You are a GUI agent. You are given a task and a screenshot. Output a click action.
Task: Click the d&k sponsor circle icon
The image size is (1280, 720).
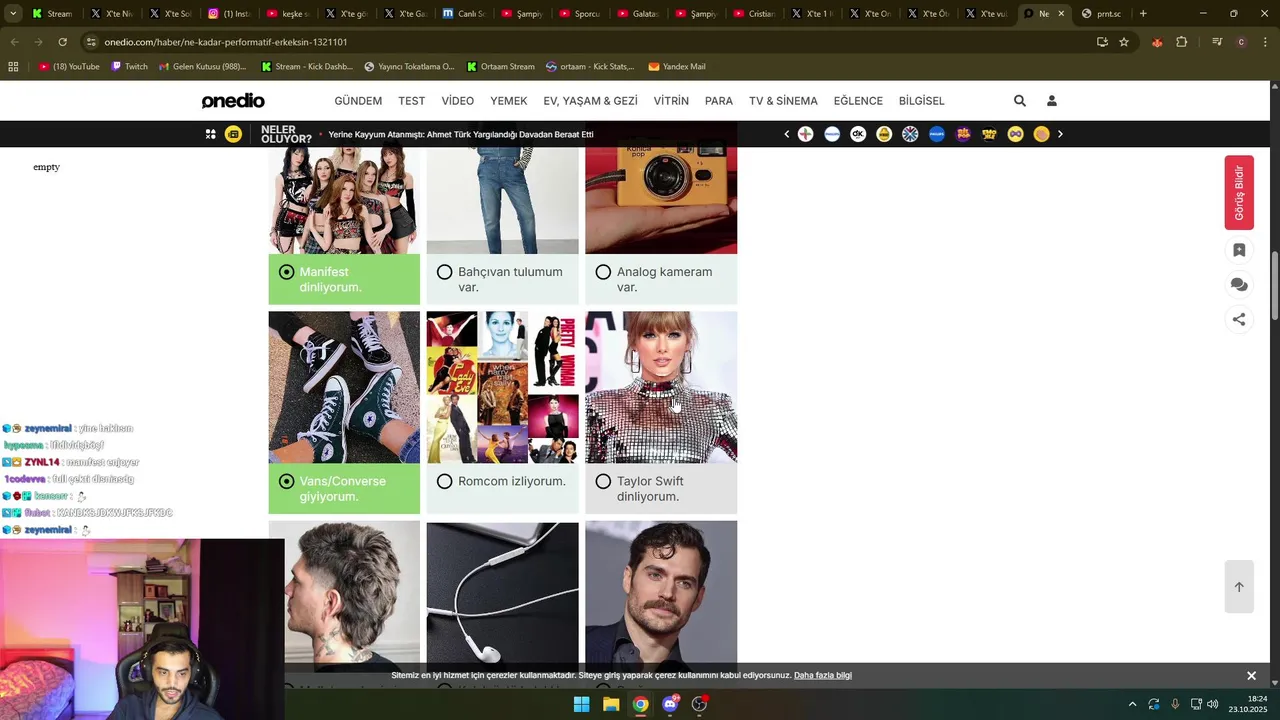click(x=858, y=134)
